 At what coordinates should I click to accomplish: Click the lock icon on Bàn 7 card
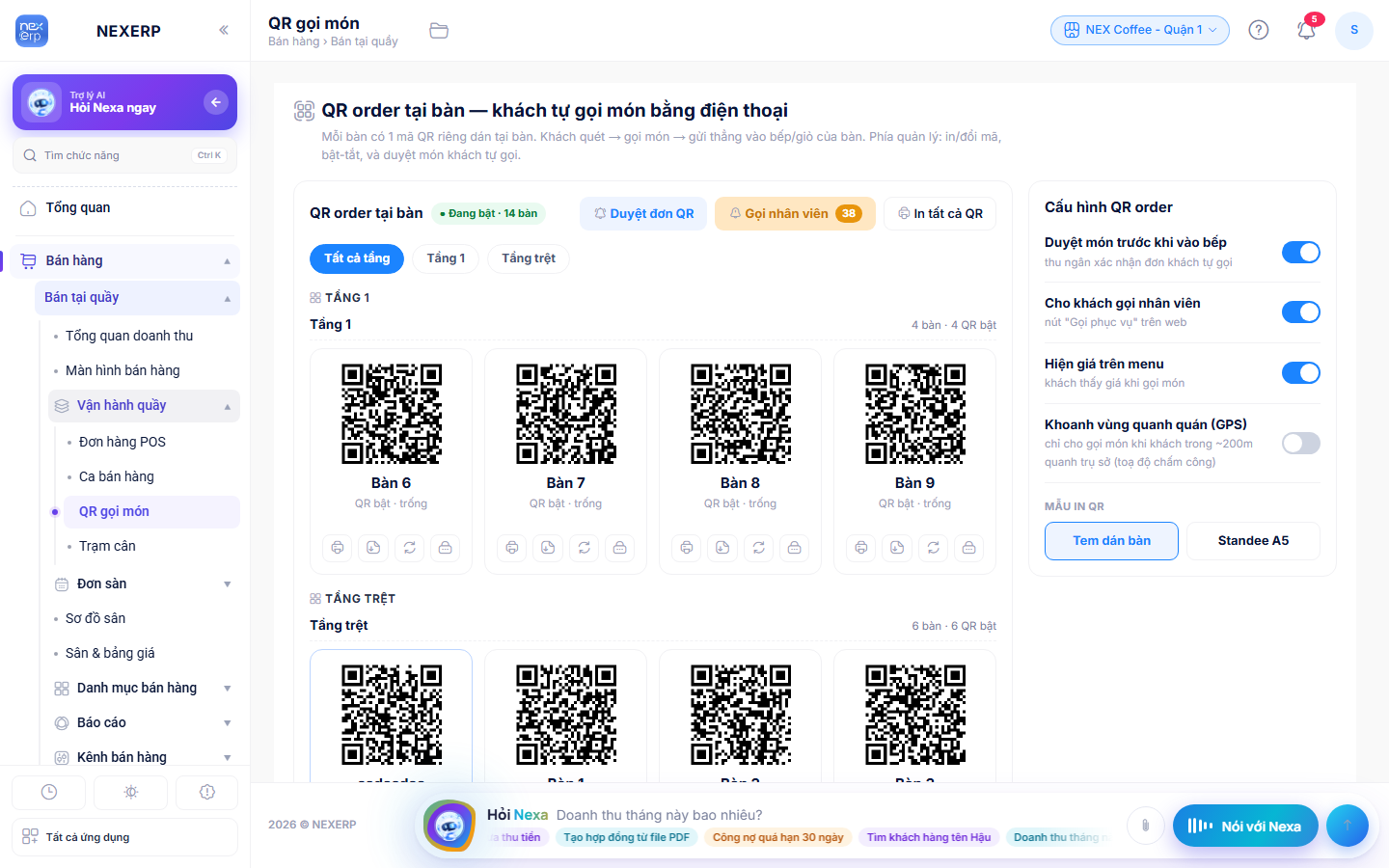tap(619, 548)
